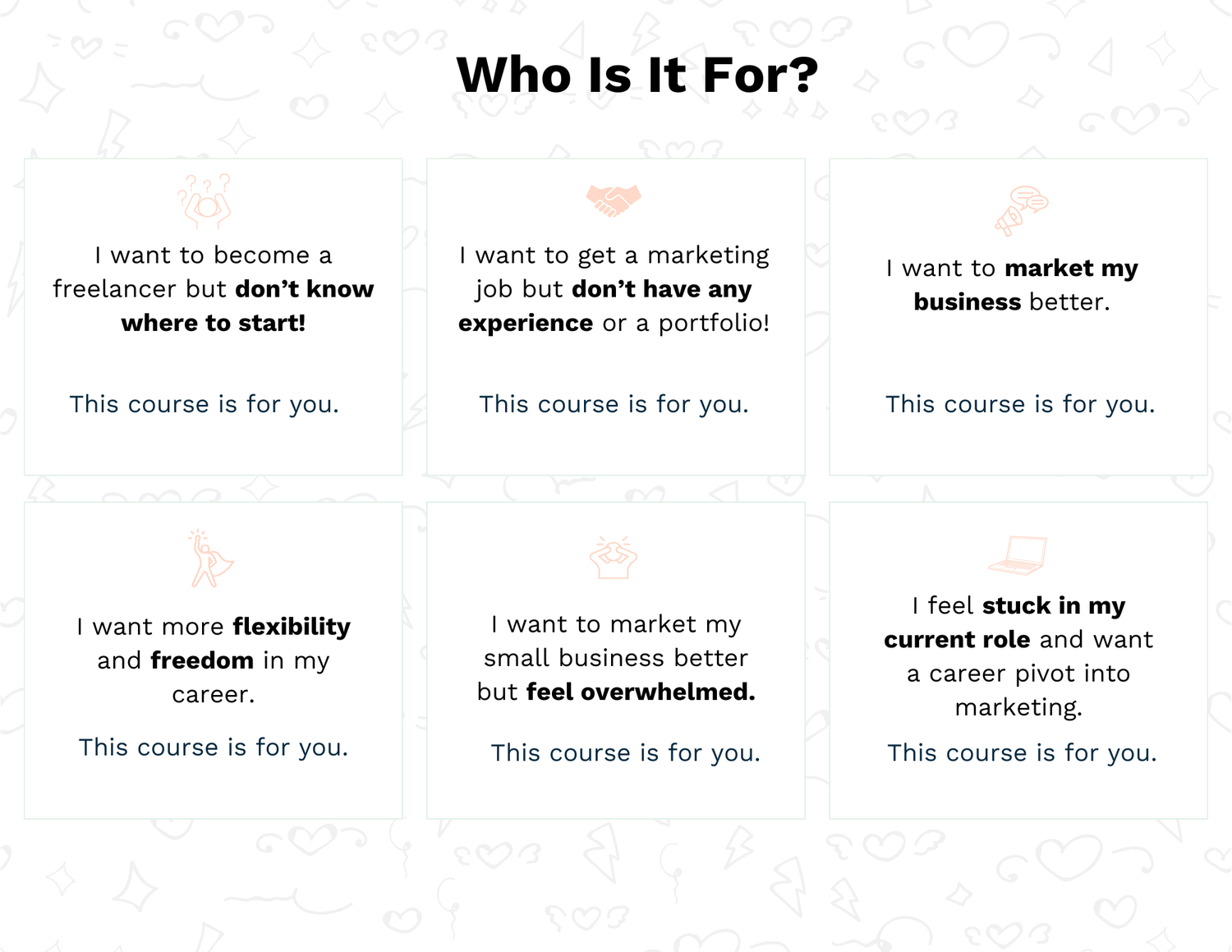Click the handshake icon
The height and width of the screenshot is (952, 1232).
(x=614, y=200)
